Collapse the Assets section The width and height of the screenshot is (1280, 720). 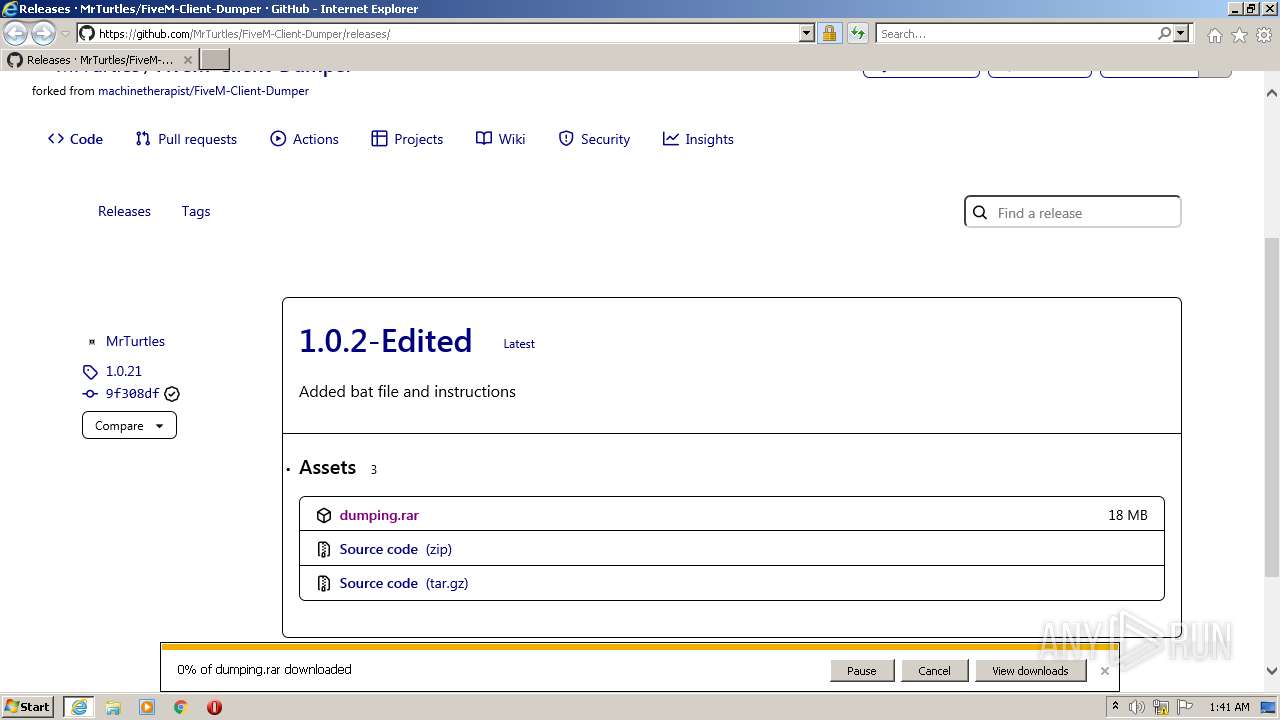click(327, 468)
